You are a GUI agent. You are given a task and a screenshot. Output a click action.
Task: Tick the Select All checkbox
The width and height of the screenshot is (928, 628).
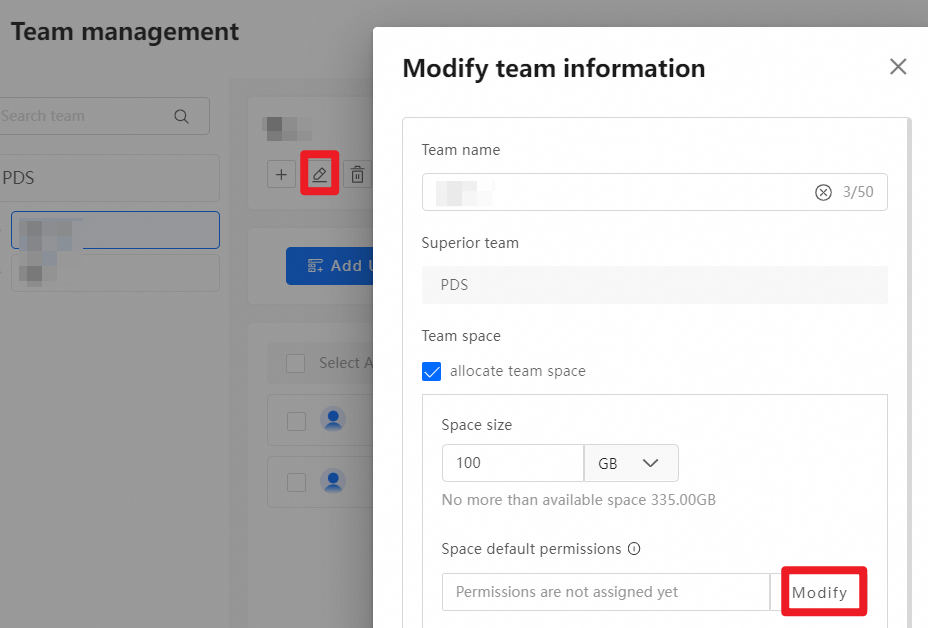pyautogui.click(x=296, y=363)
